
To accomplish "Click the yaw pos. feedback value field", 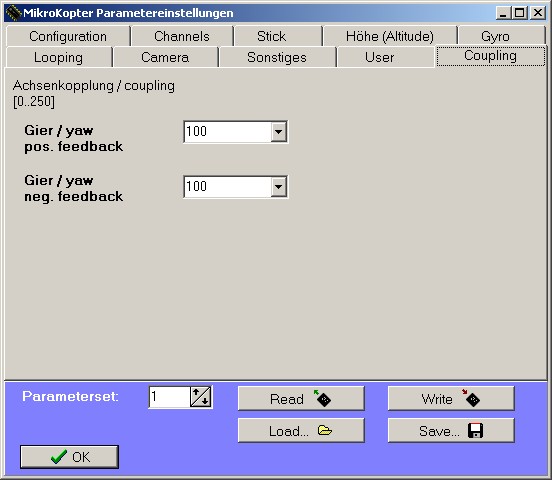I will coord(227,132).
